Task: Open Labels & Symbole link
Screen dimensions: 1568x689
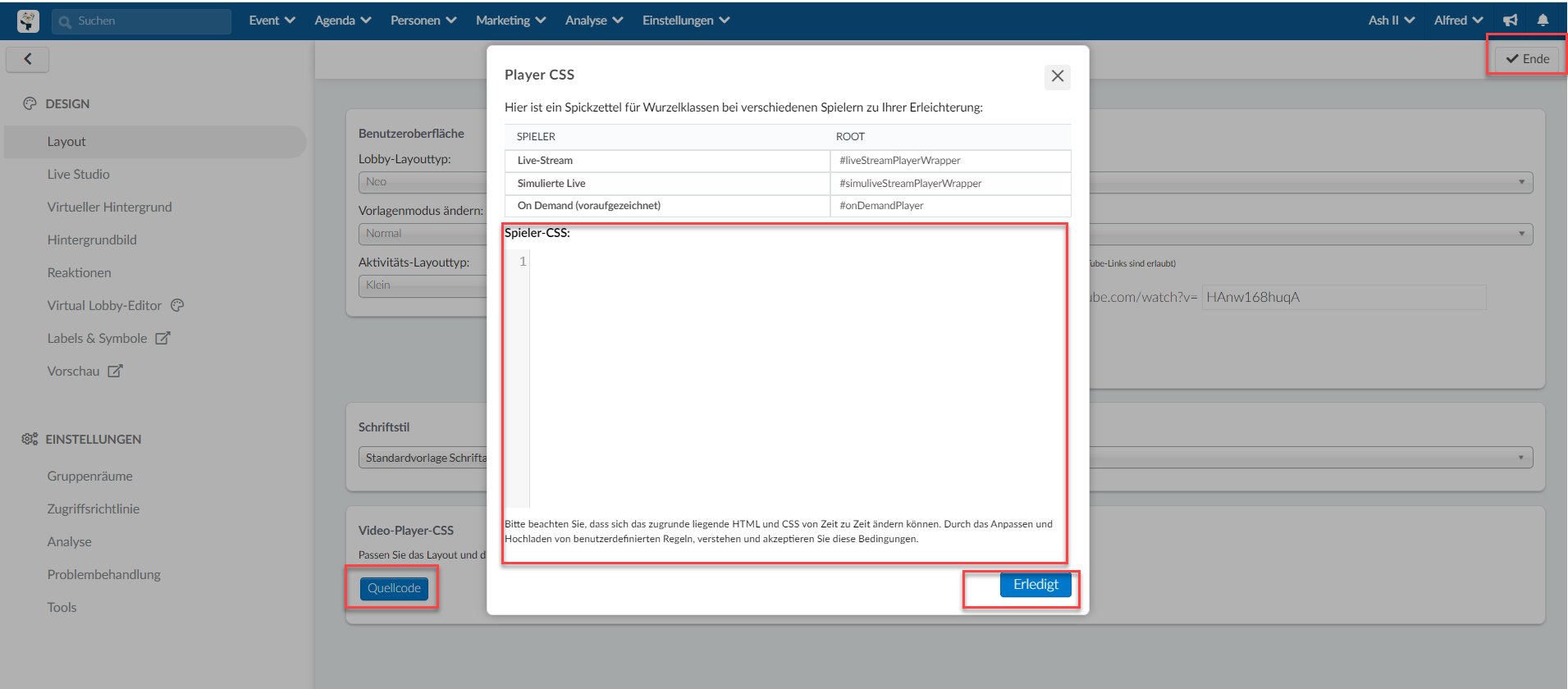Action: pos(97,338)
